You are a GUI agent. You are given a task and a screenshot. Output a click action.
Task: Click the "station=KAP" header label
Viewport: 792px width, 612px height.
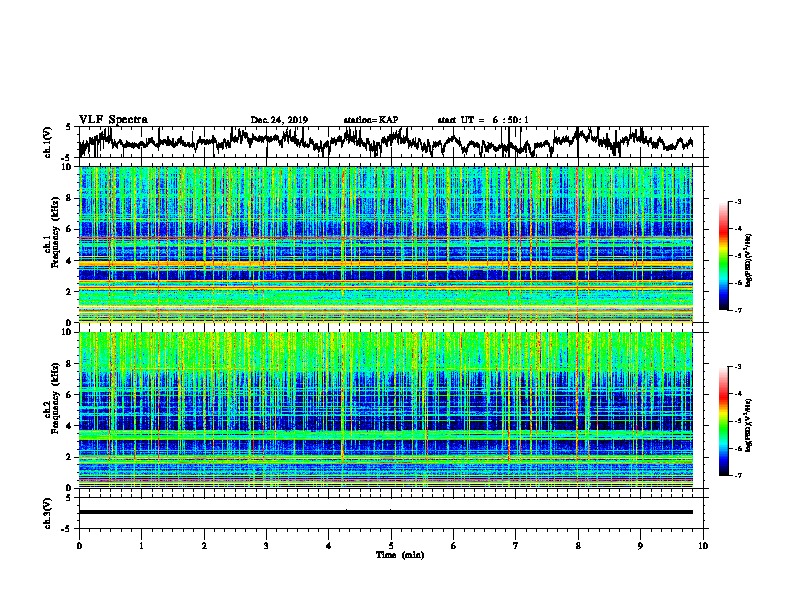pos(371,120)
